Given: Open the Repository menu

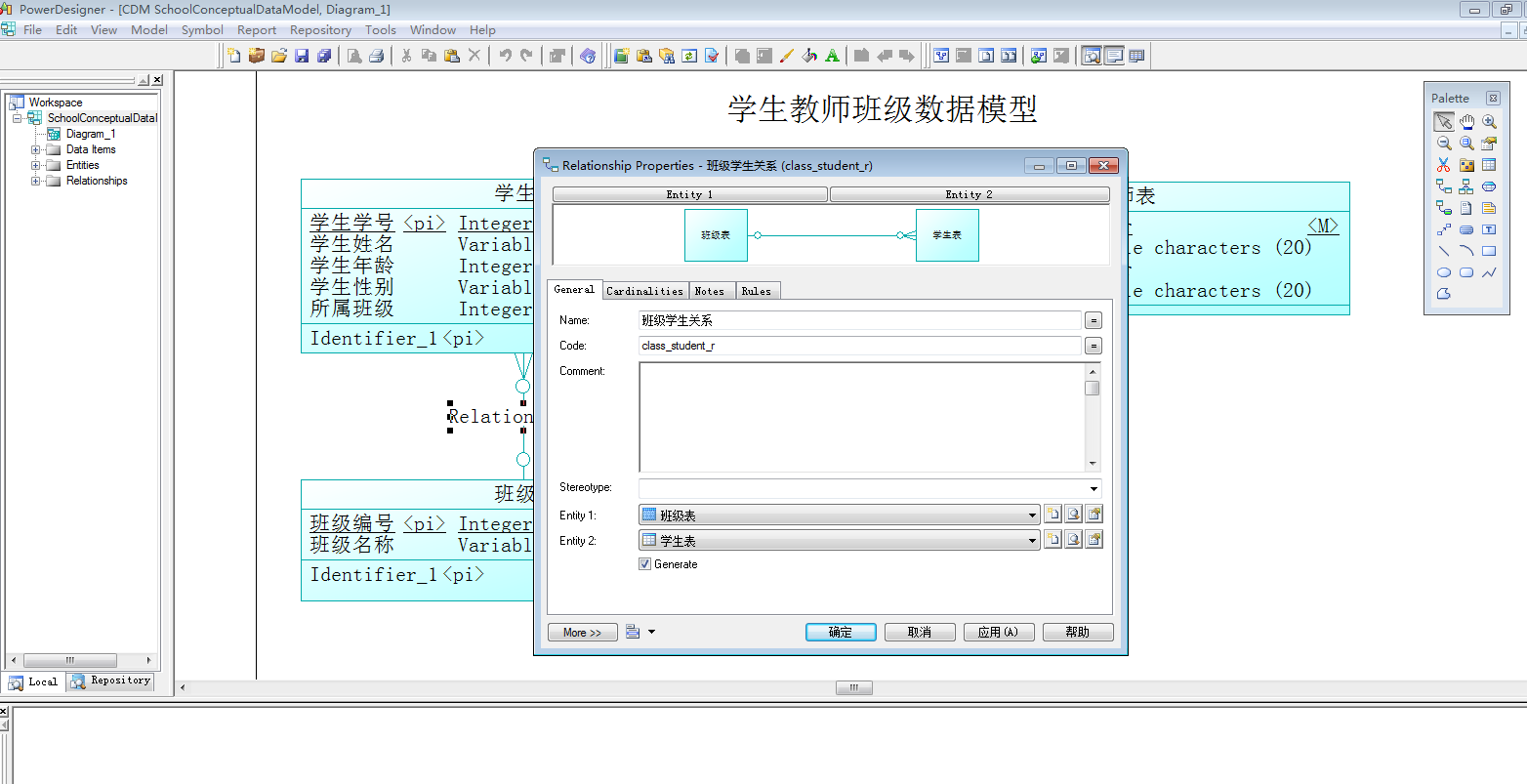Looking at the screenshot, I should click(320, 29).
